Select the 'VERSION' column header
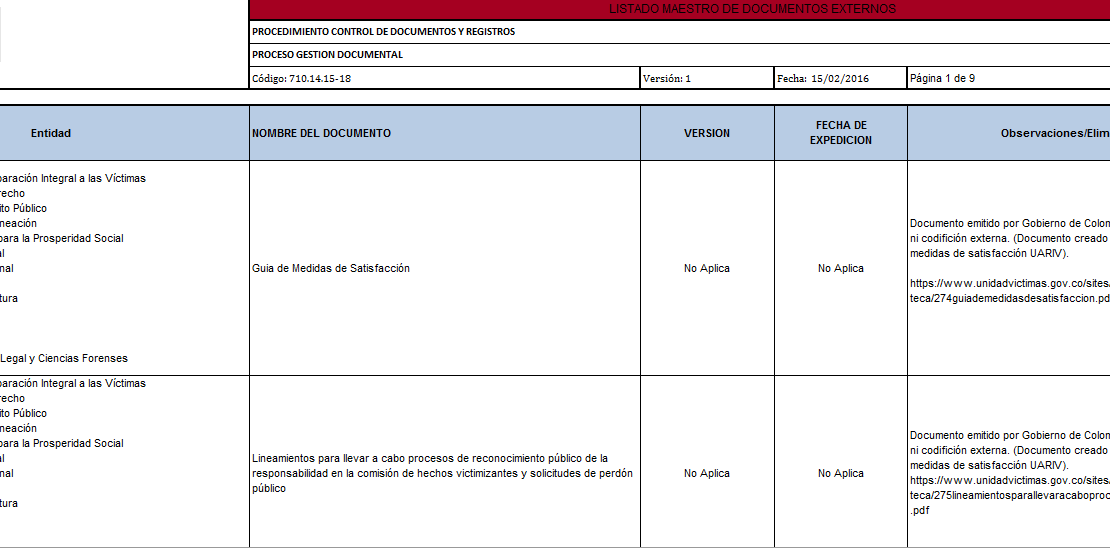Image resolution: width=1110 pixels, height=548 pixels. (707, 133)
